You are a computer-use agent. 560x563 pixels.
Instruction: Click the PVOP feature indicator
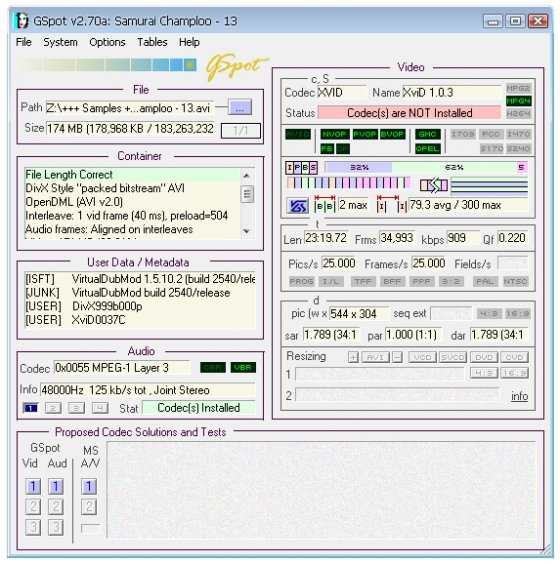tap(365, 134)
